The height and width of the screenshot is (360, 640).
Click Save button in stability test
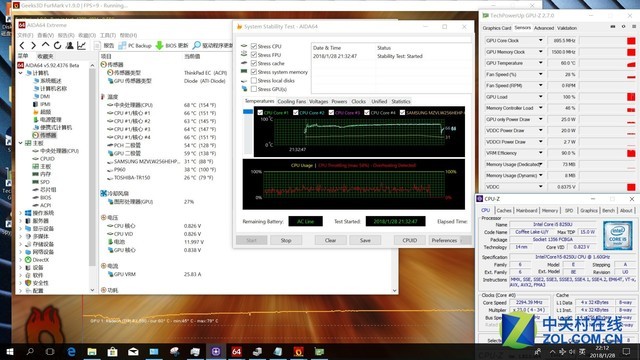coord(365,240)
